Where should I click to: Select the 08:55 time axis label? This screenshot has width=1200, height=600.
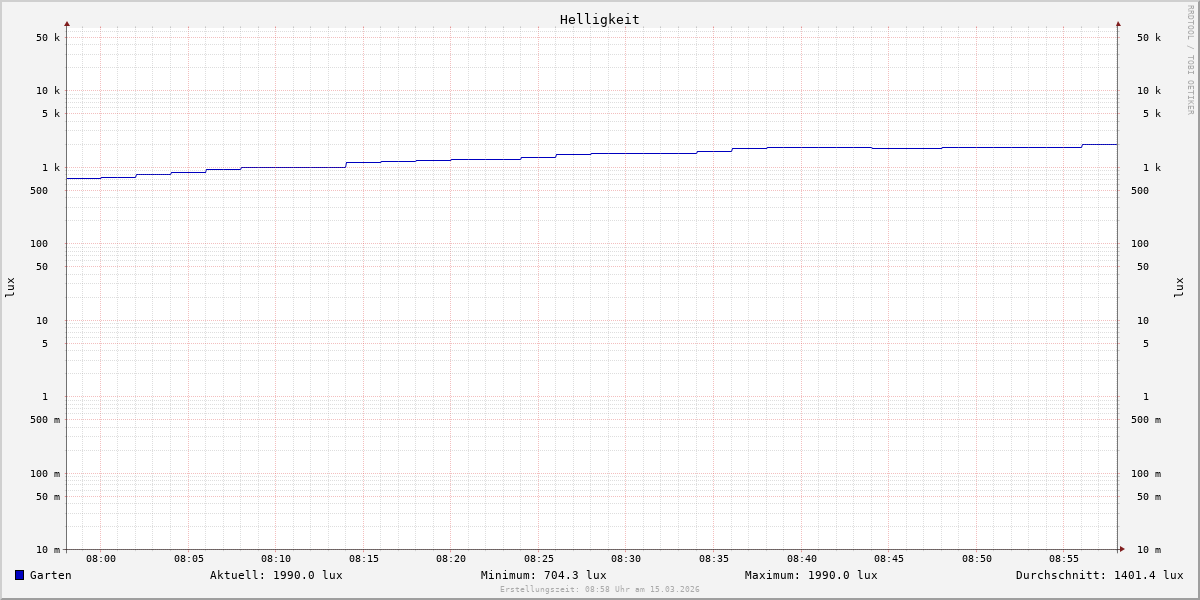(1064, 559)
